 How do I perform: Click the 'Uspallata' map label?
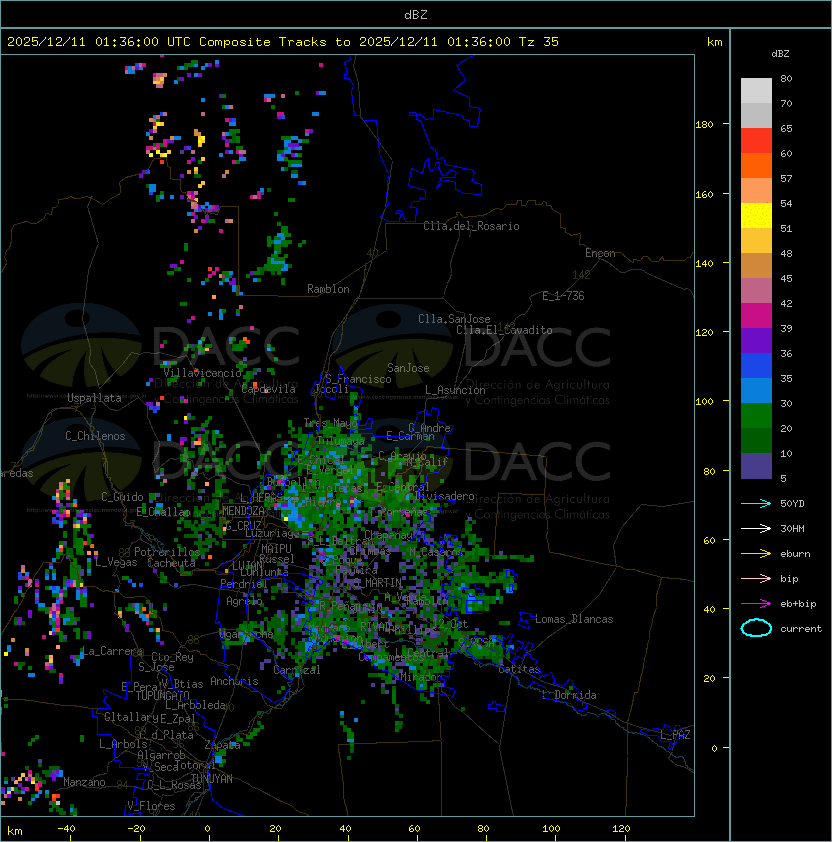click(x=94, y=398)
